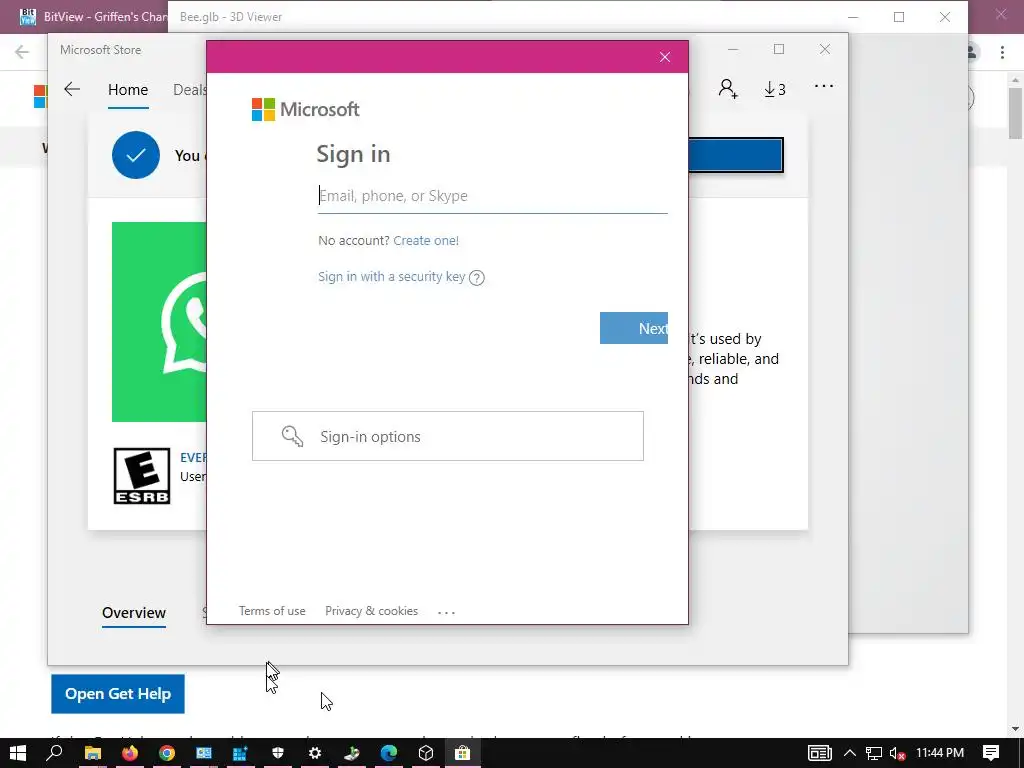Open Settings gear on taskbar
This screenshot has height=768, width=1024.
[315, 753]
